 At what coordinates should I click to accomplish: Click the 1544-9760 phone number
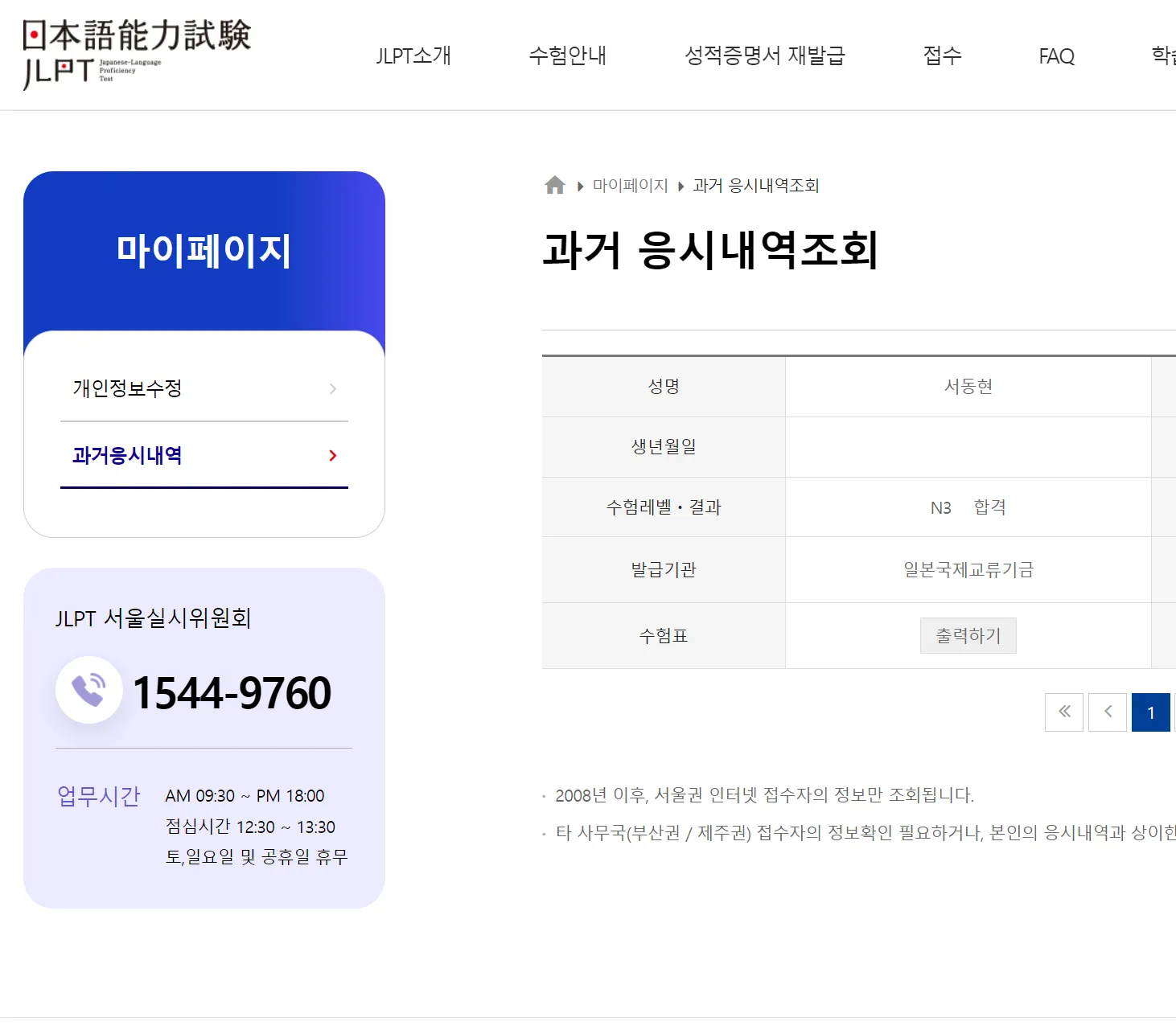[x=232, y=693]
